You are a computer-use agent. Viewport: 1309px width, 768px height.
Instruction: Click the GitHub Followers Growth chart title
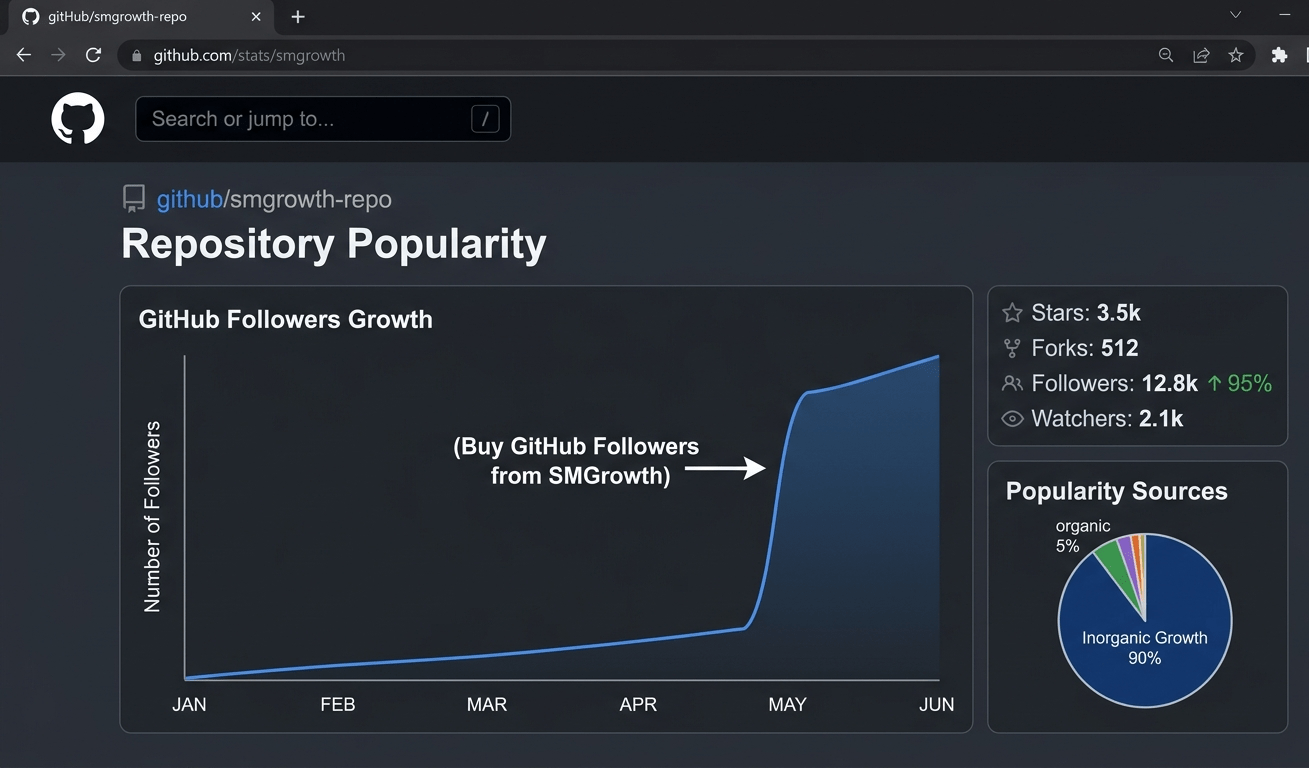(286, 320)
